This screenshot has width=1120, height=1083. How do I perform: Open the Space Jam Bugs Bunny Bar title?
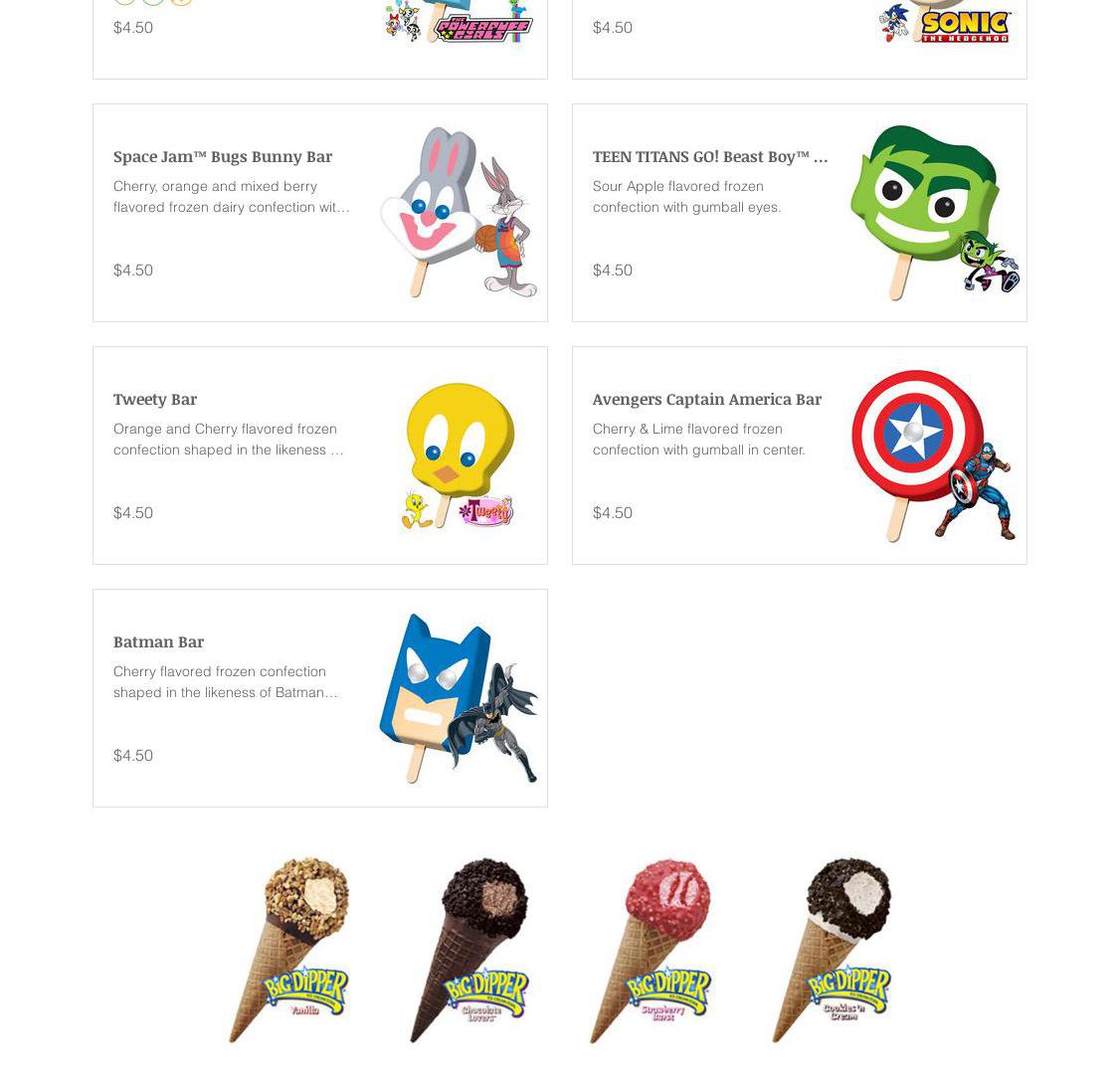tap(222, 156)
